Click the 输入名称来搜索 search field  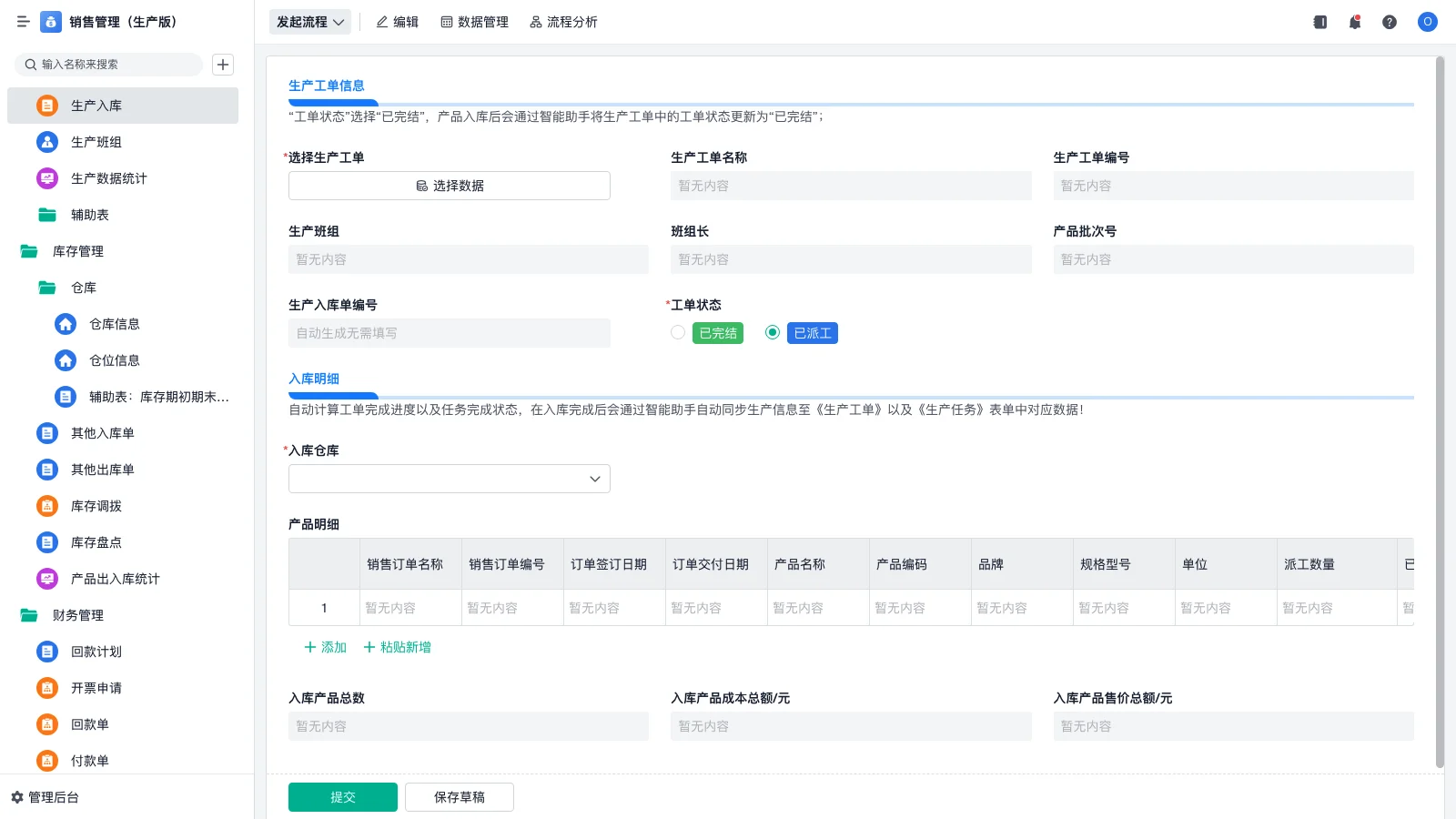pos(108,65)
